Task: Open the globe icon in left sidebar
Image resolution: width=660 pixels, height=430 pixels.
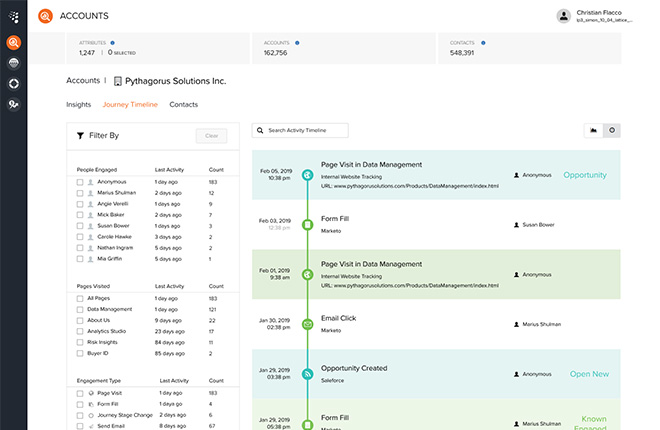Action: [x=13, y=63]
